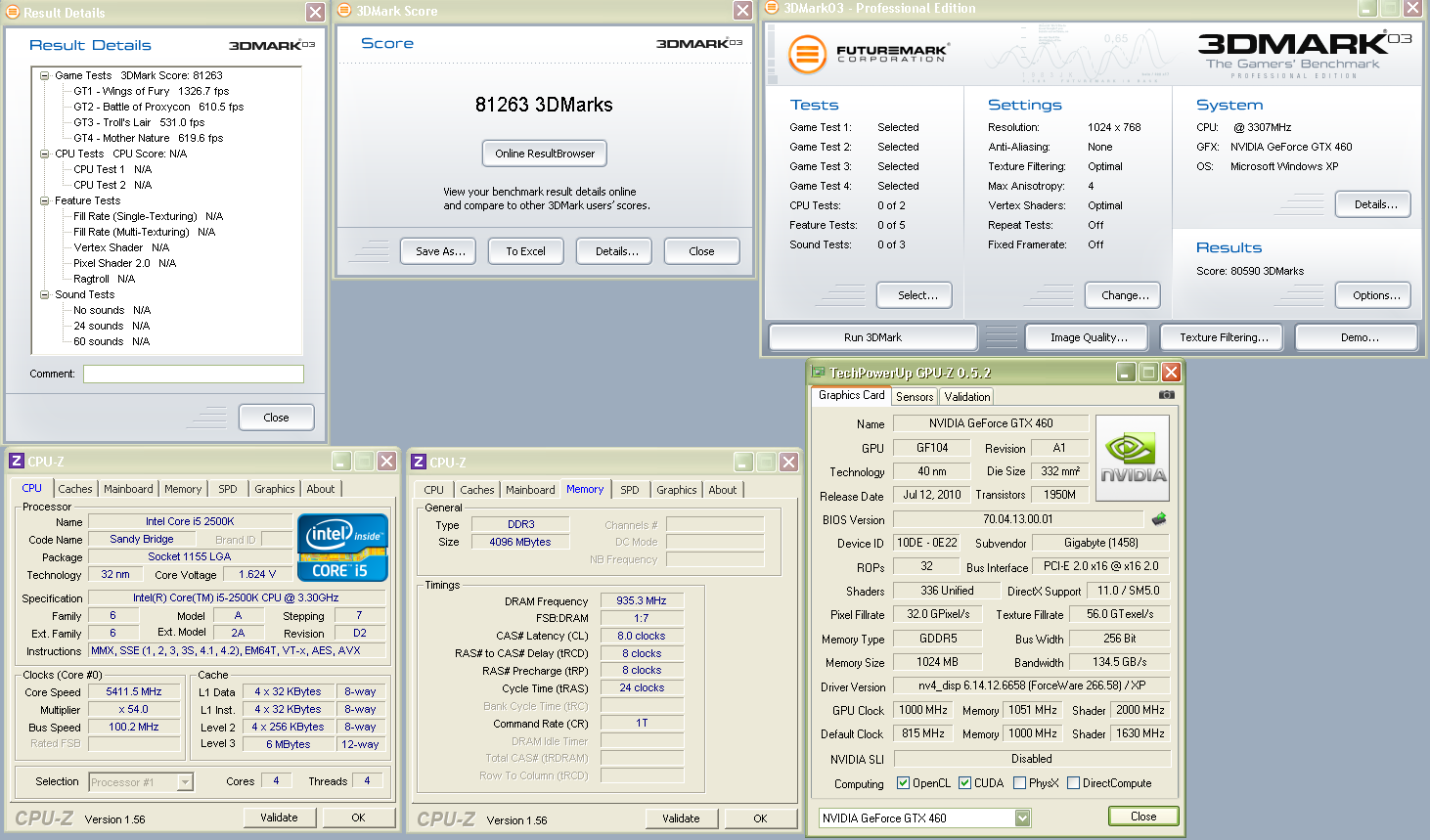Click Validate in the CPU-Z processor window
Viewport: 1430px width, 840px height.
(279, 818)
